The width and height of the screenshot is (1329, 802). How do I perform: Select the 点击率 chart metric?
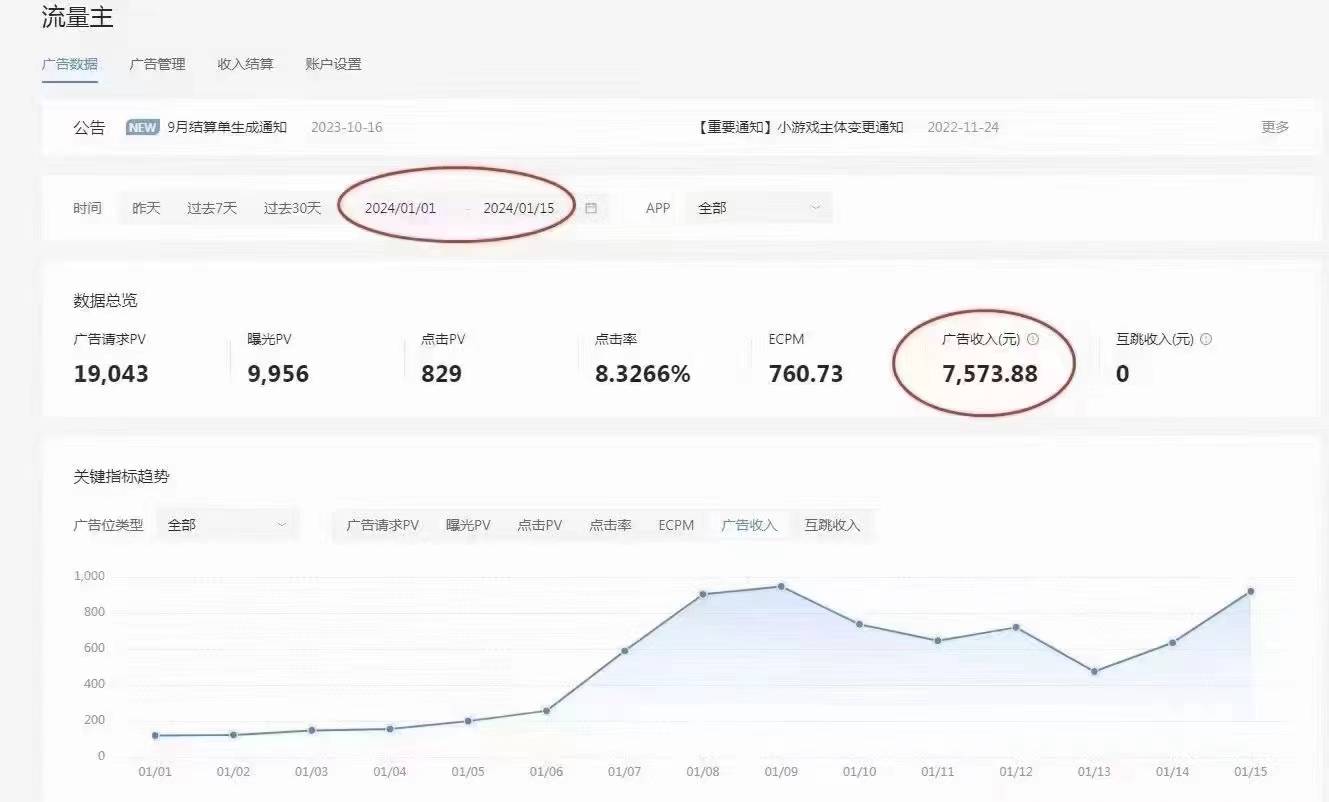tap(611, 524)
